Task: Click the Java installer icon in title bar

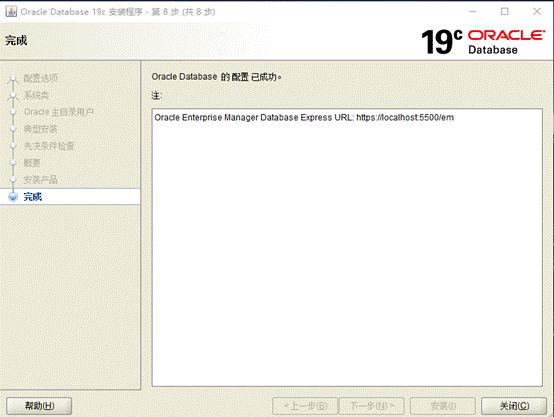Action: (x=11, y=11)
